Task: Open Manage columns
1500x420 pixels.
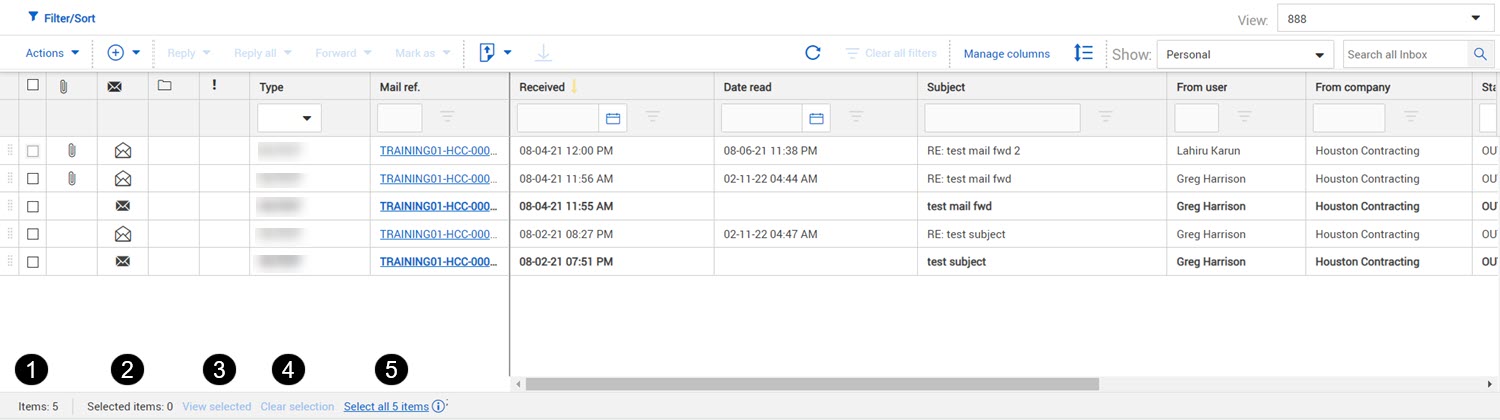Action: pyautogui.click(x=1006, y=54)
